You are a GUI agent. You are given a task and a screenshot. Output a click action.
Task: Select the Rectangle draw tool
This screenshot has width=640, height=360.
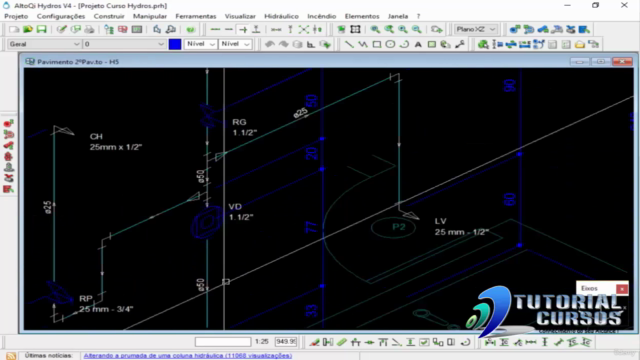(x=377, y=44)
